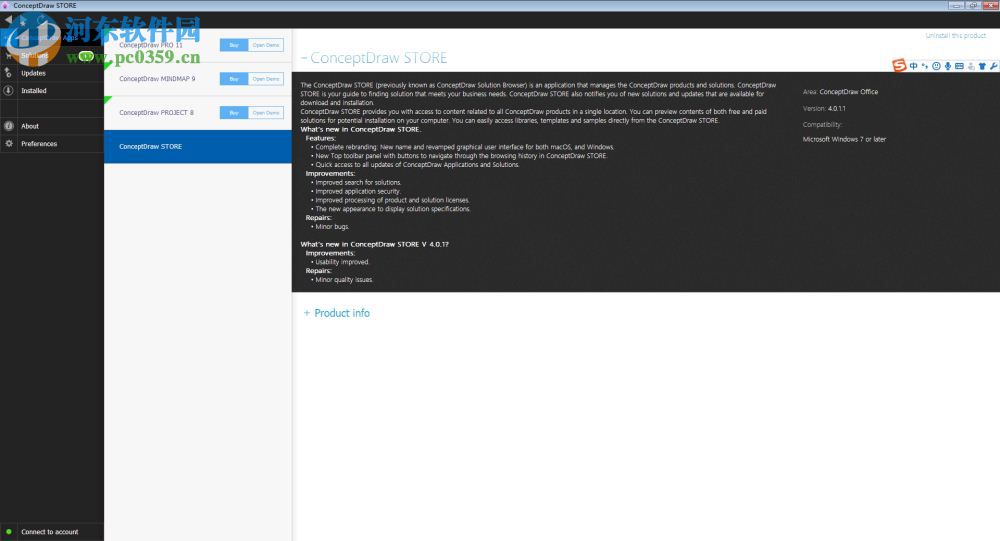The image size is (1000, 541).
Task: Click the Sogou input method S logo
Action: [899, 65]
